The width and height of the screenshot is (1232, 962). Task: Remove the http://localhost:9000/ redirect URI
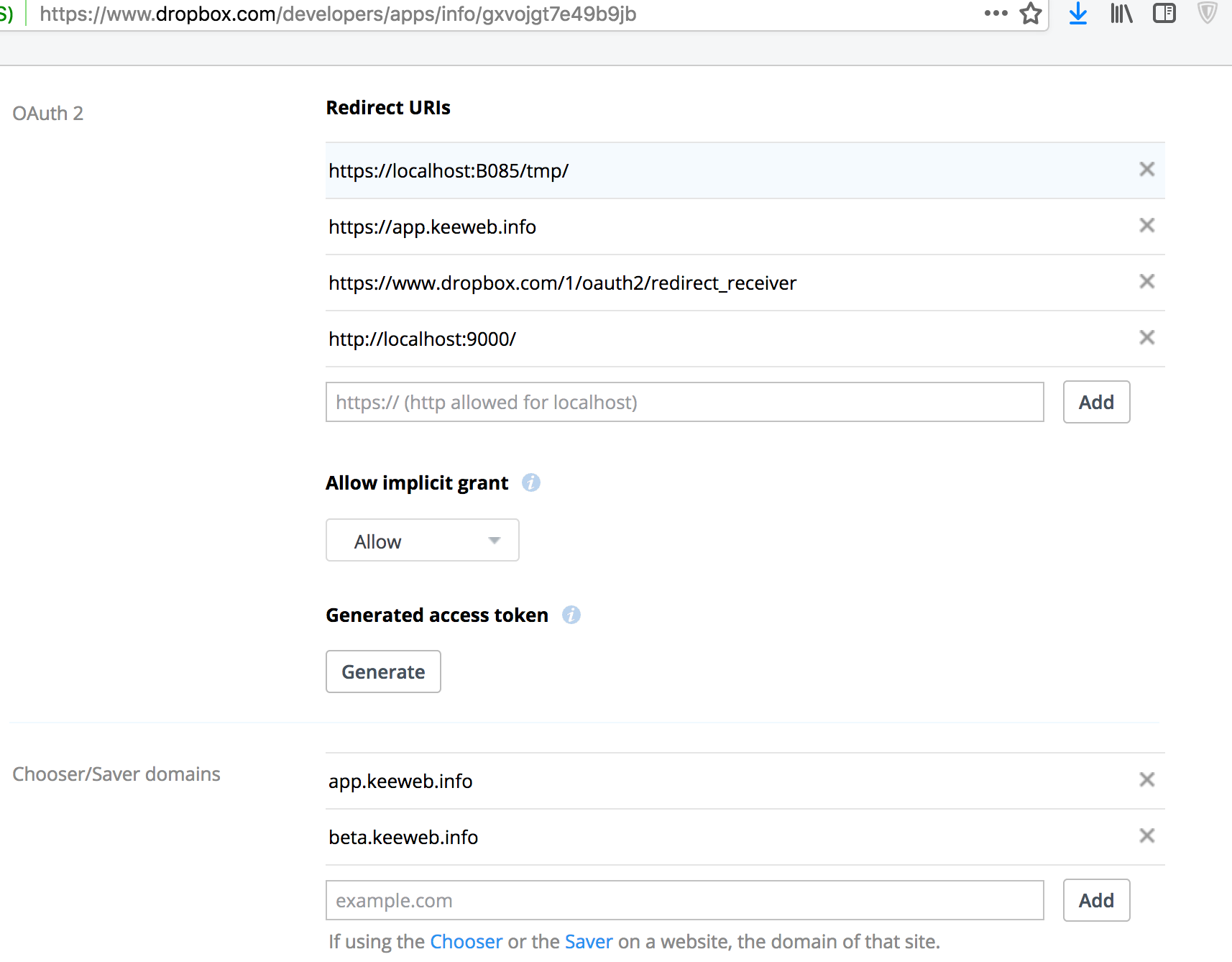(x=1146, y=337)
